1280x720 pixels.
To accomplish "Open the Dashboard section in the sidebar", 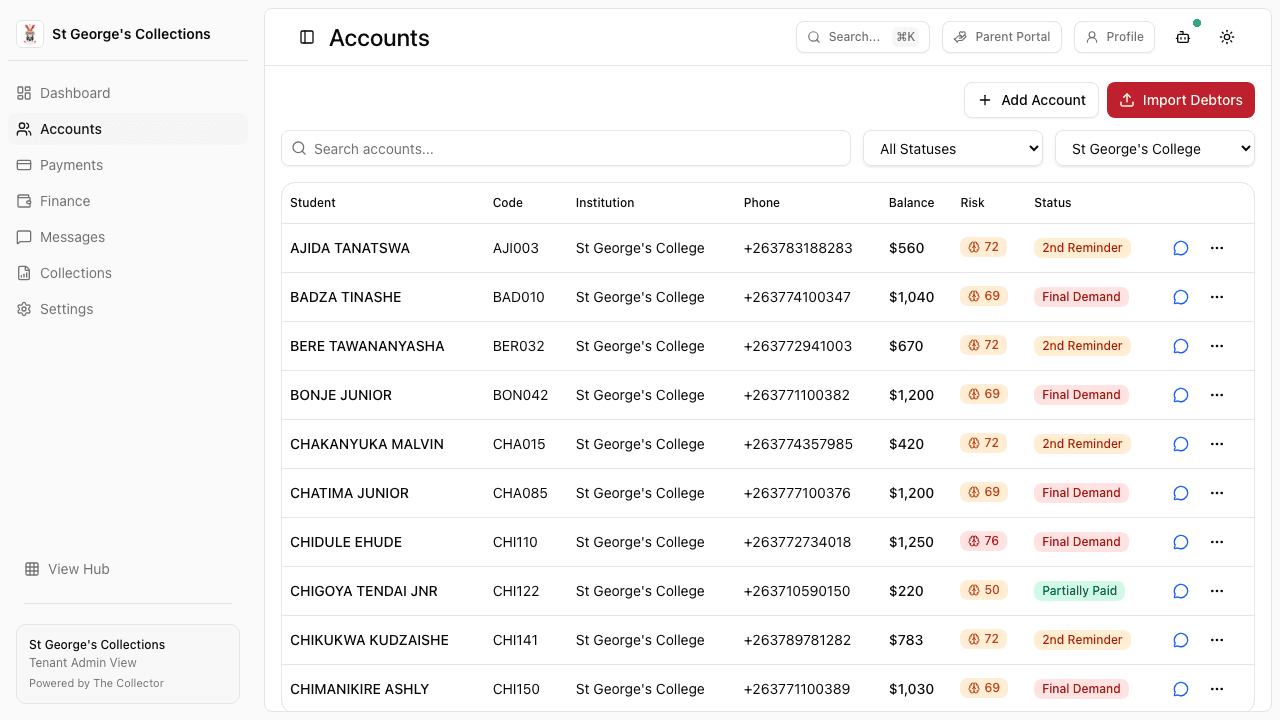I will (74, 93).
